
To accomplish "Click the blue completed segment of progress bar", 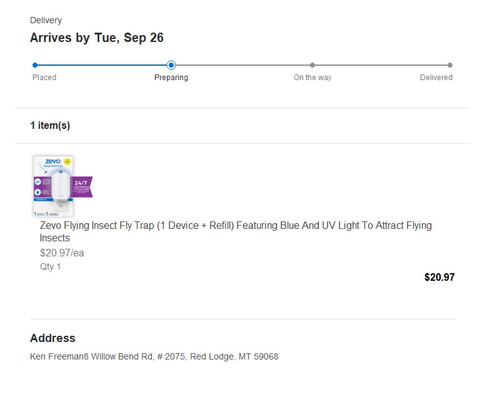I will click(x=102, y=65).
